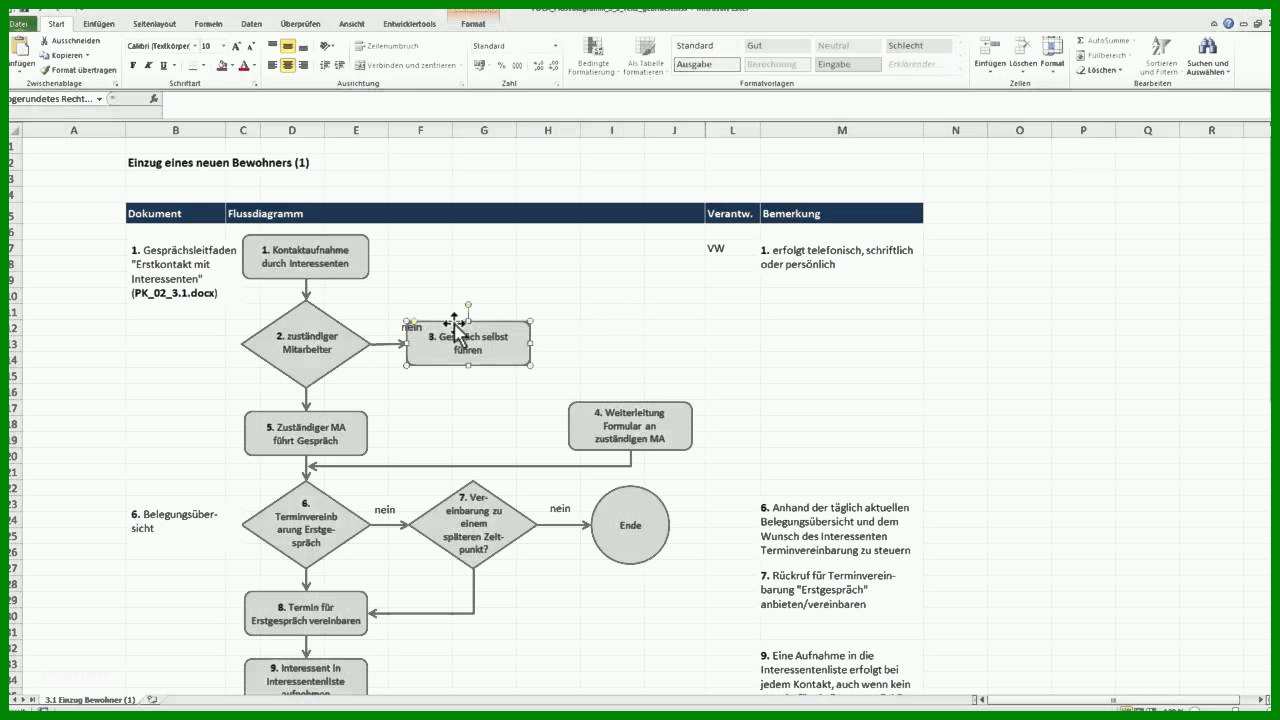
Task: Select column M header
Action: (841, 130)
